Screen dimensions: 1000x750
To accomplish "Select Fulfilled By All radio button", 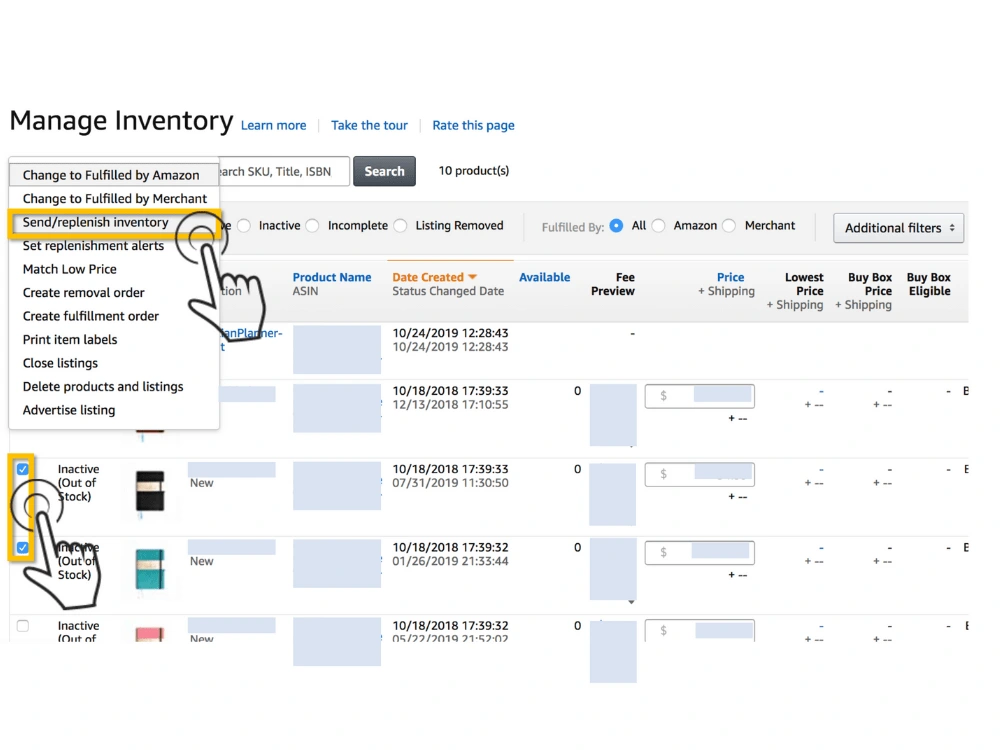I will point(616,226).
